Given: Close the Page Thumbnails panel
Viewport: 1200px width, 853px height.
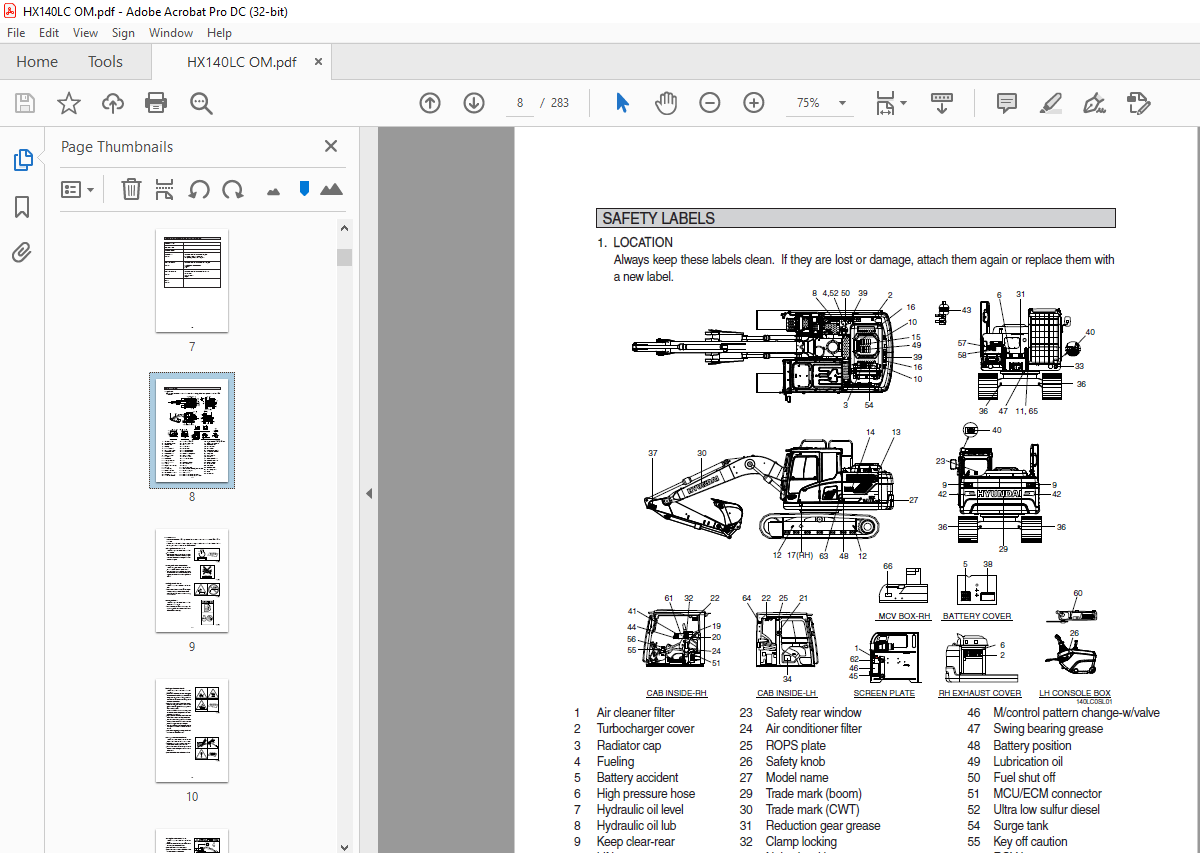Looking at the screenshot, I should pyautogui.click(x=331, y=146).
